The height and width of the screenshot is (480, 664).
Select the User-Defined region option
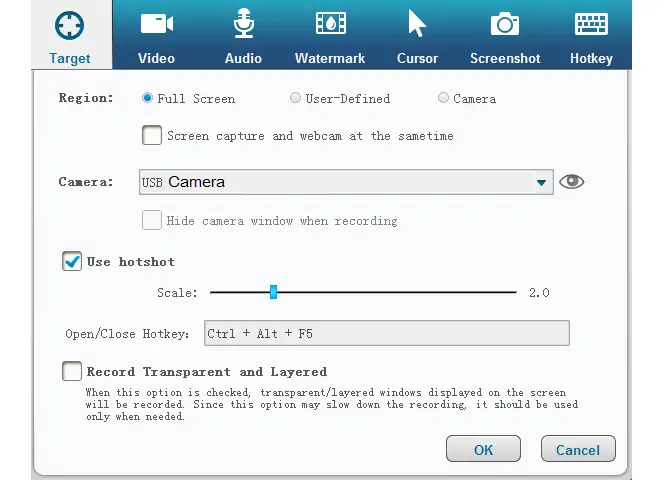295,98
